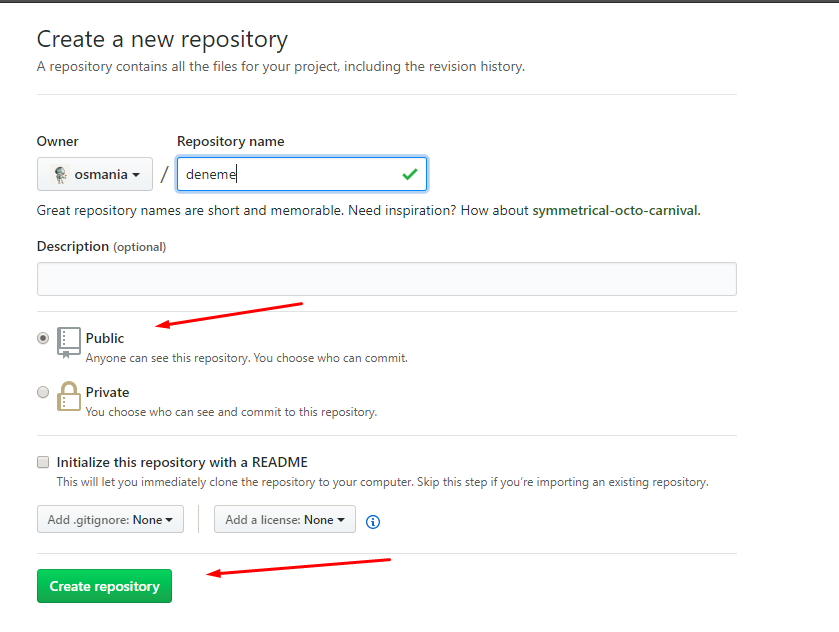Screen dimensions: 839x632
Task: Click the Private repository lock icon
Action: tap(68, 395)
